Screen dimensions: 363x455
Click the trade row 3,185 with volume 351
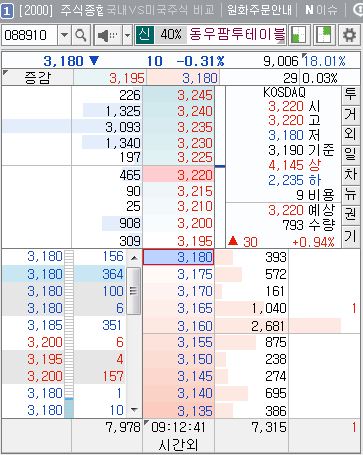tap(64, 325)
